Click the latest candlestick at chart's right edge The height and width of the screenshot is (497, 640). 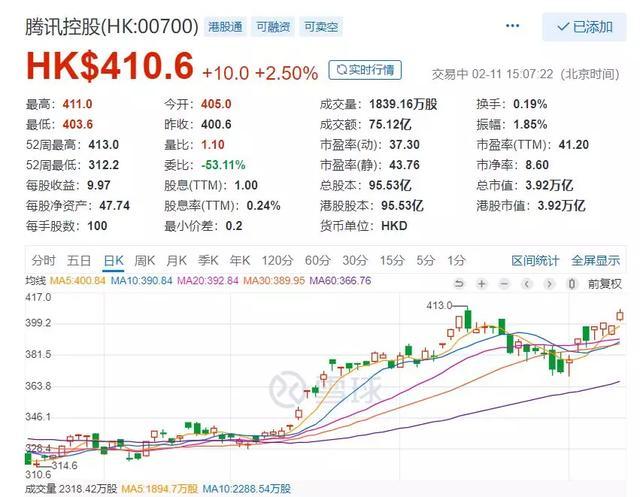point(620,315)
